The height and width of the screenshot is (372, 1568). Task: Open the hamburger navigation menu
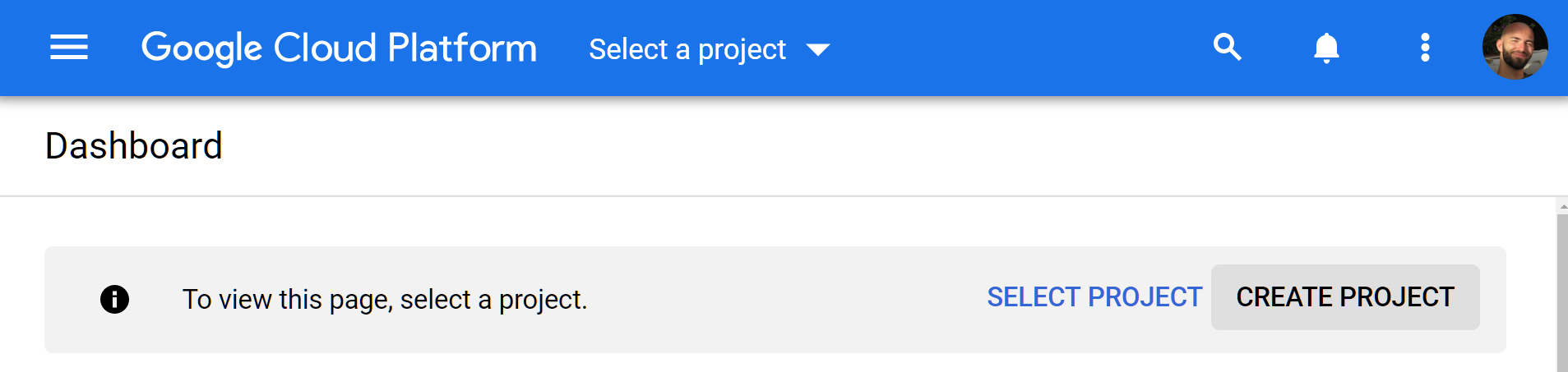69,48
